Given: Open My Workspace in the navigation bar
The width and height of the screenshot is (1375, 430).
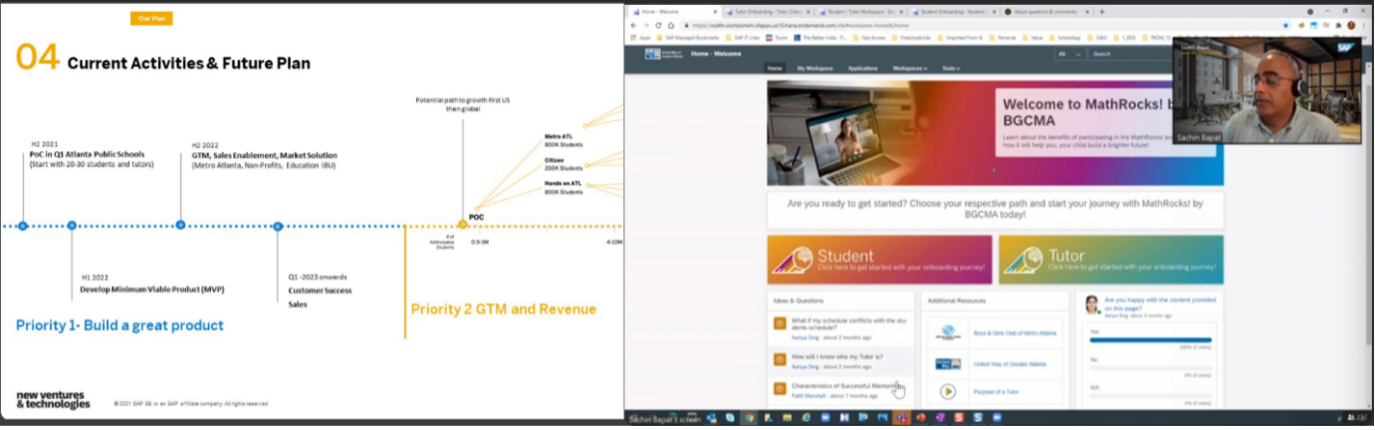Looking at the screenshot, I should pos(815,68).
